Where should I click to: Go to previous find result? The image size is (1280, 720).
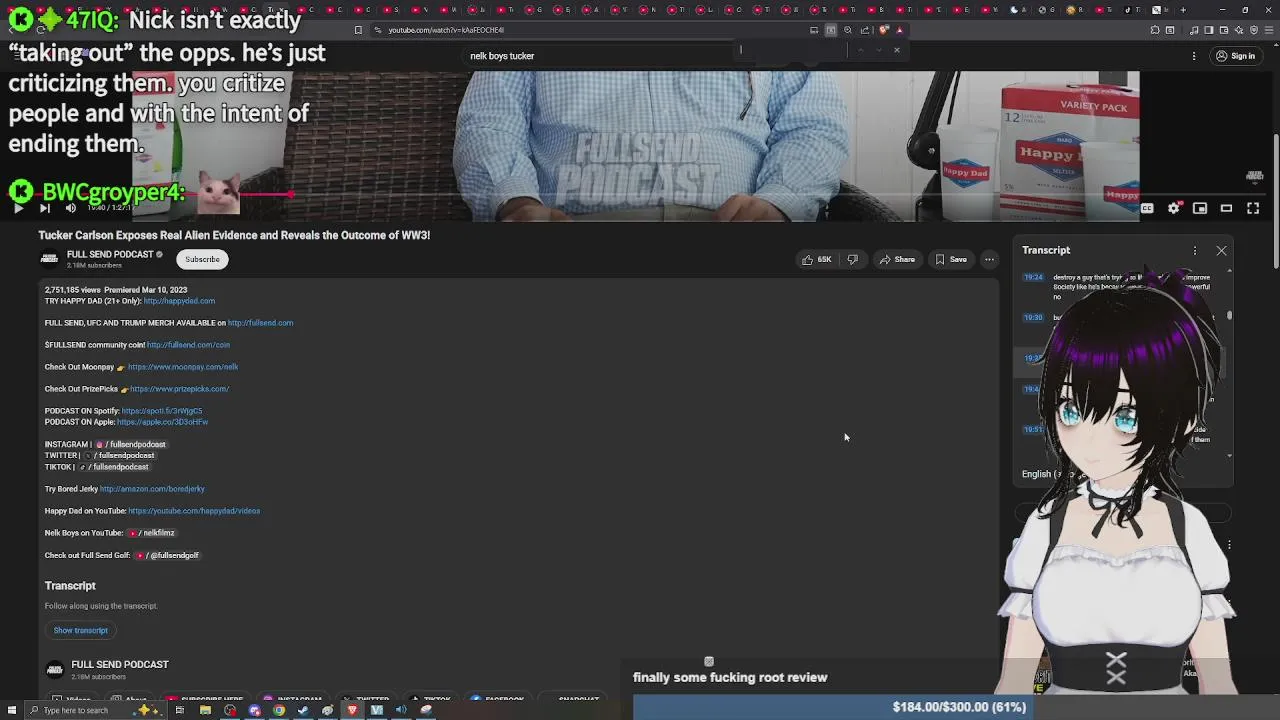point(860,50)
